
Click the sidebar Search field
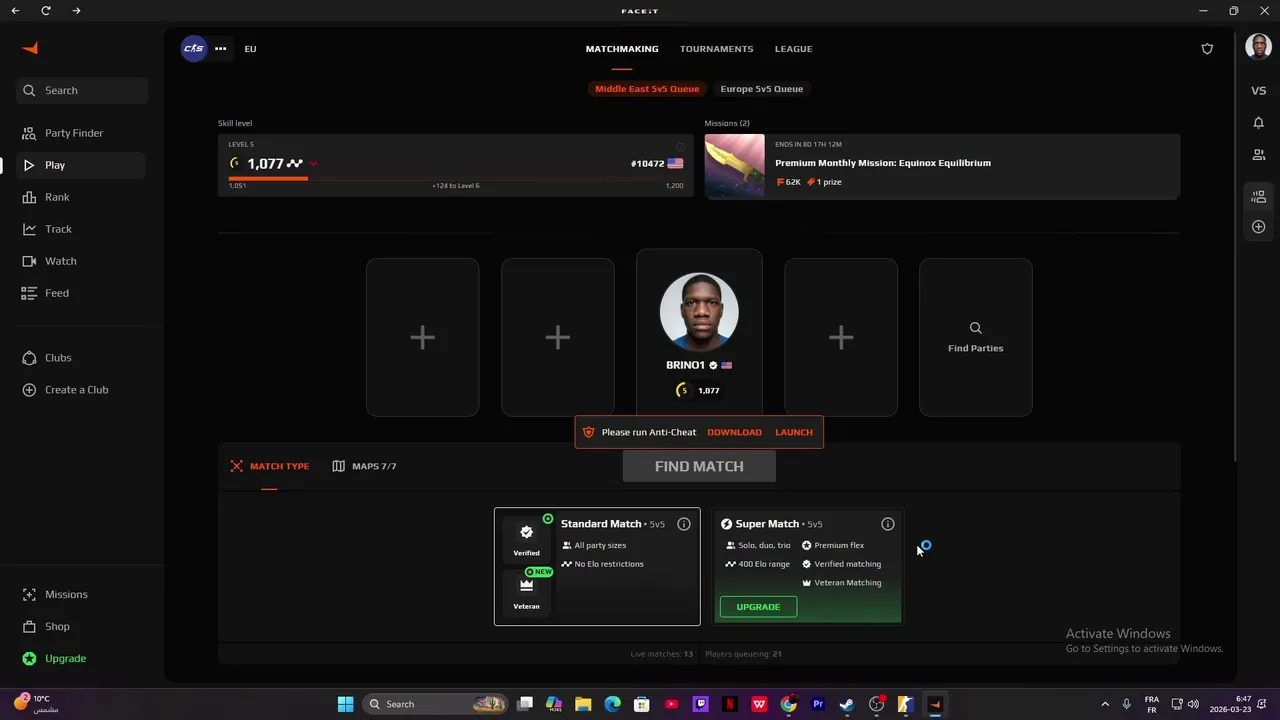pos(81,90)
